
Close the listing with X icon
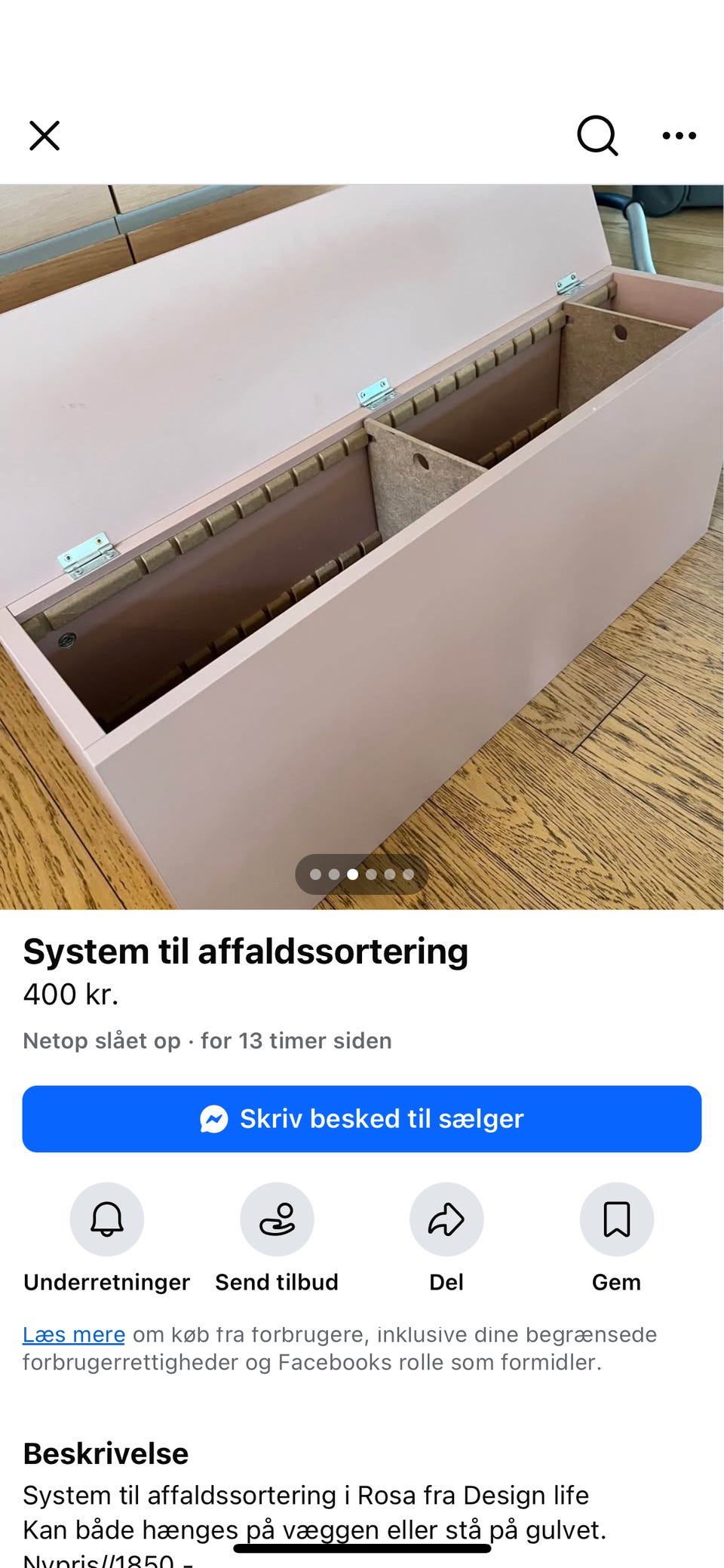[x=44, y=136]
